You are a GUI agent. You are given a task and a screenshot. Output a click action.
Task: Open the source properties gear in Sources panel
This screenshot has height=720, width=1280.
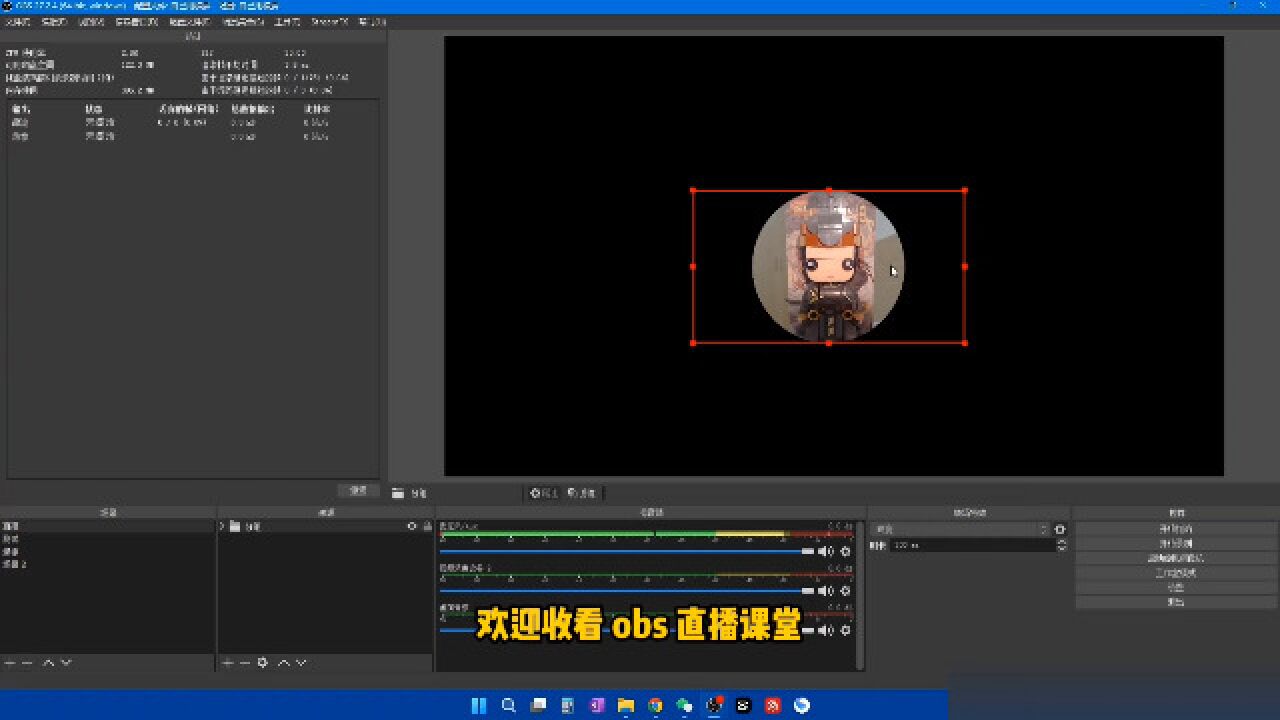tap(261, 662)
